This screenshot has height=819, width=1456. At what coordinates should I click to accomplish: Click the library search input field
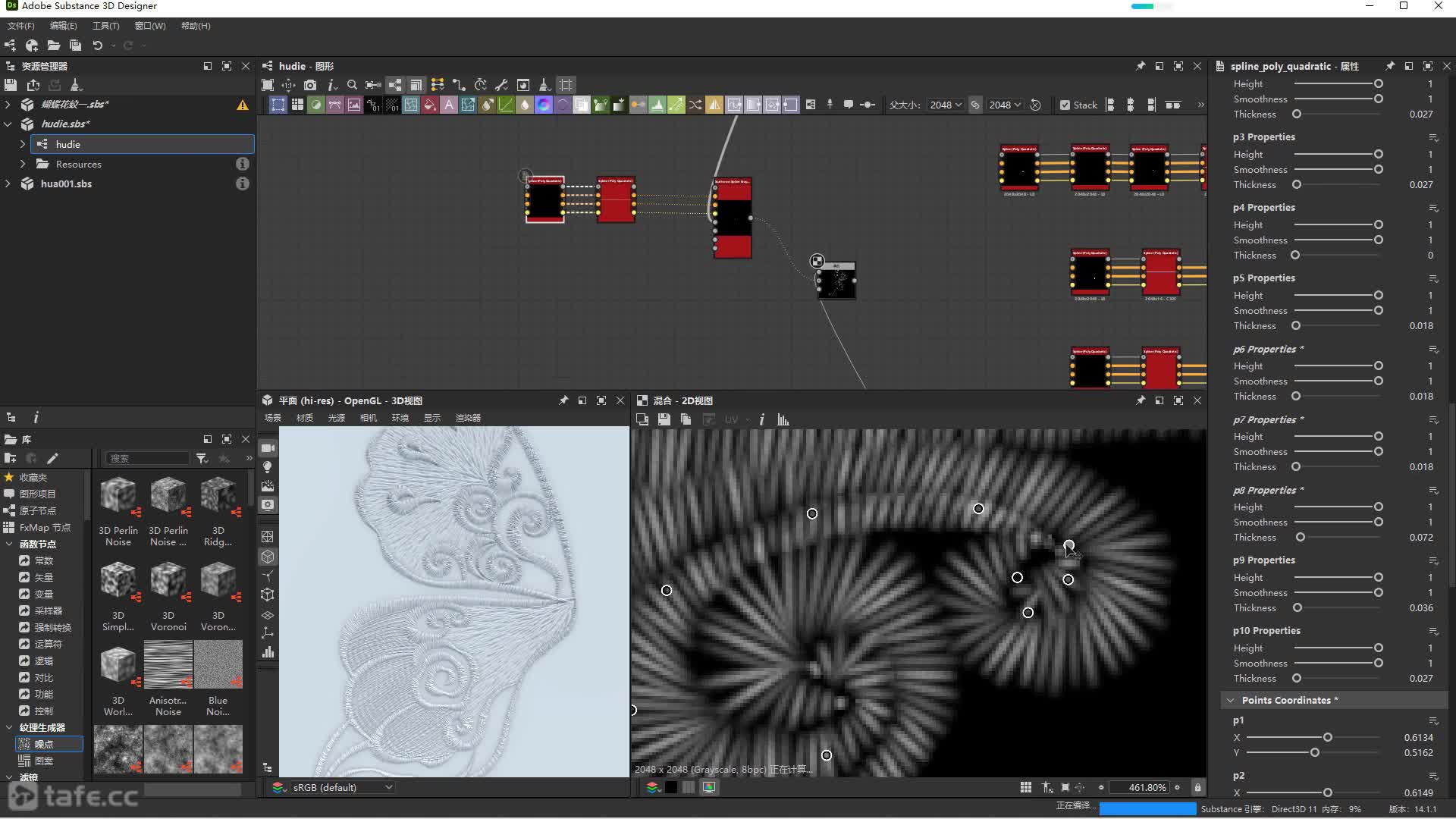point(147,458)
